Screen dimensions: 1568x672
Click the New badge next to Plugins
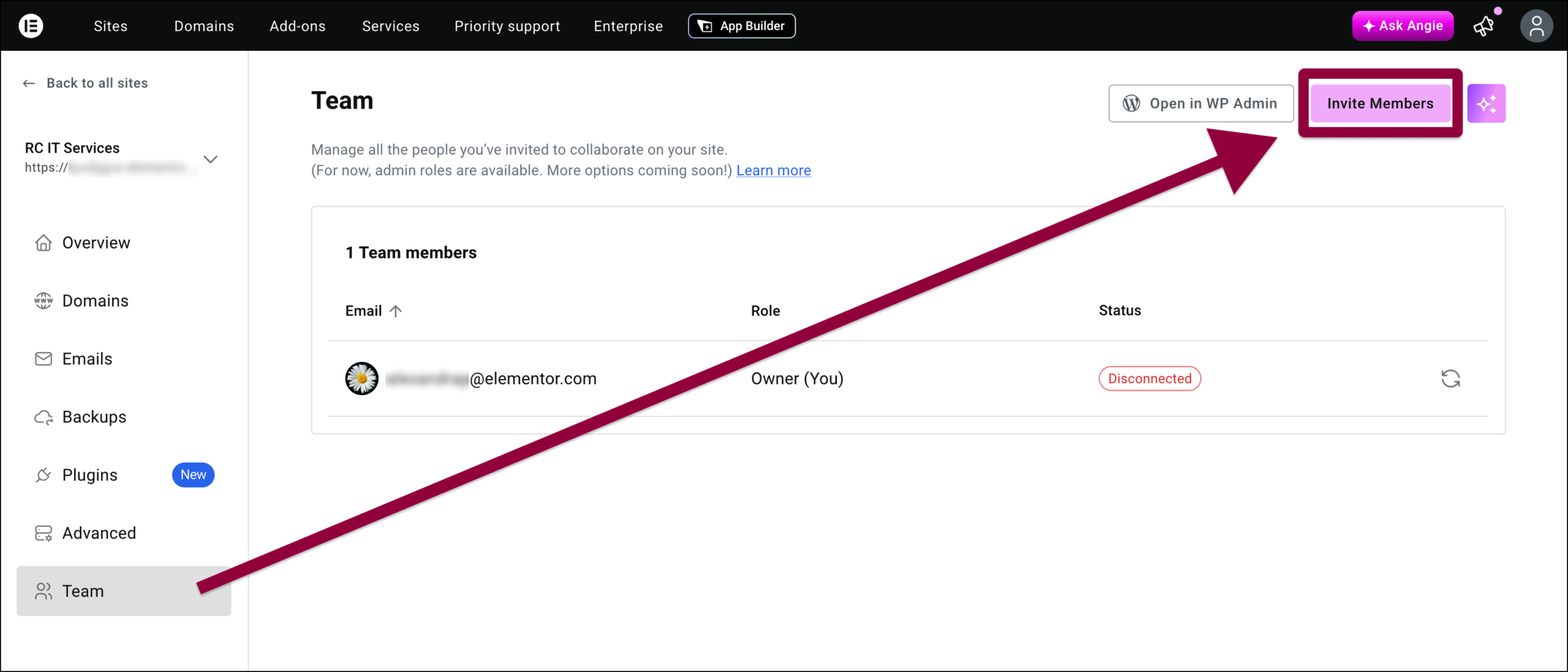tap(193, 475)
